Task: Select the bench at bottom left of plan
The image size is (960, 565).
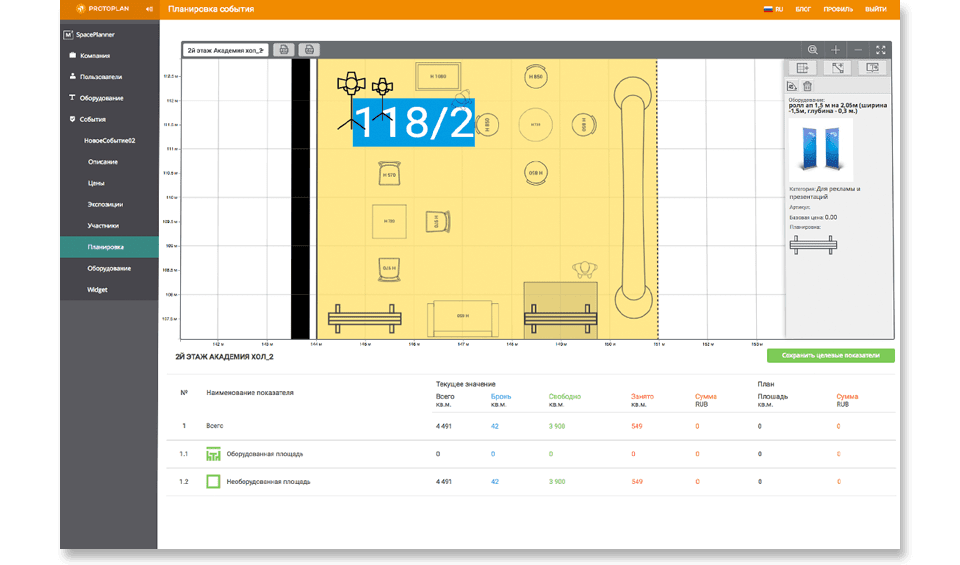Action: click(x=365, y=318)
